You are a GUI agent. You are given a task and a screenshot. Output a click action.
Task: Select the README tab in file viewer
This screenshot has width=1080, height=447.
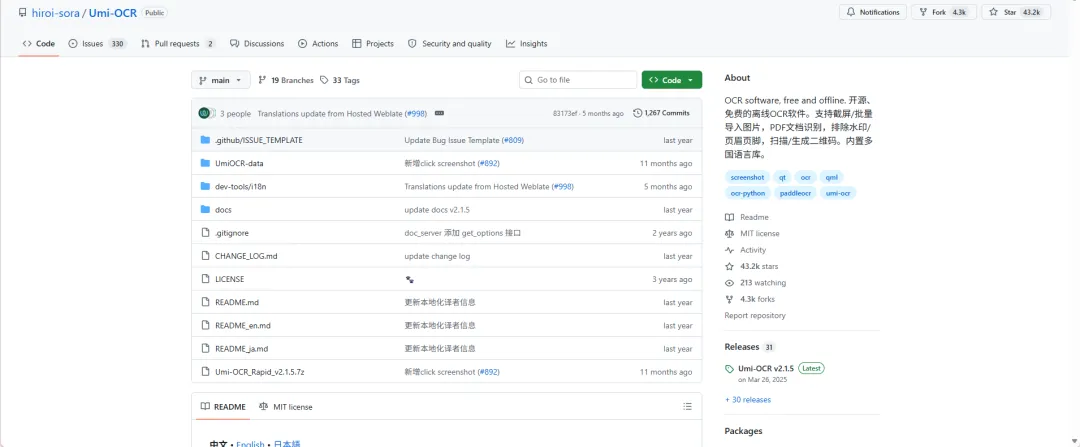pos(222,407)
